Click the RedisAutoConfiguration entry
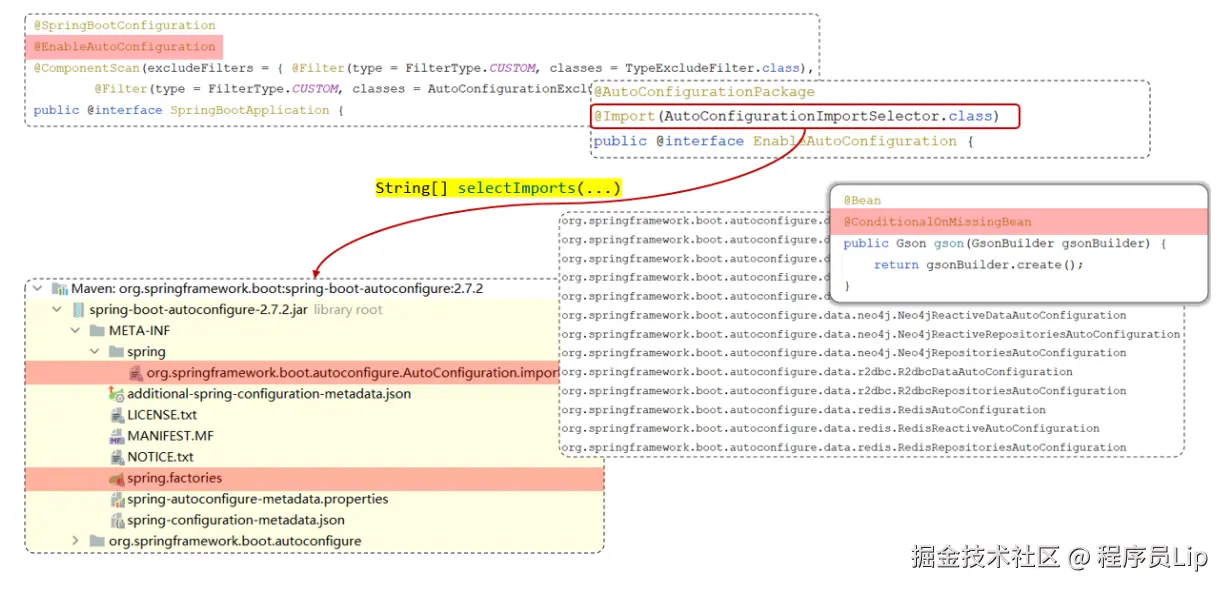Screen dimensions: 1227x590 [803, 410]
